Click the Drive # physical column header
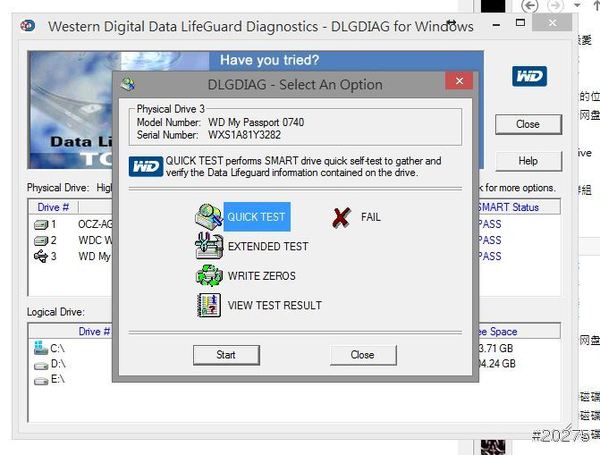Viewport: 600px width, 455px height. (x=53, y=207)
